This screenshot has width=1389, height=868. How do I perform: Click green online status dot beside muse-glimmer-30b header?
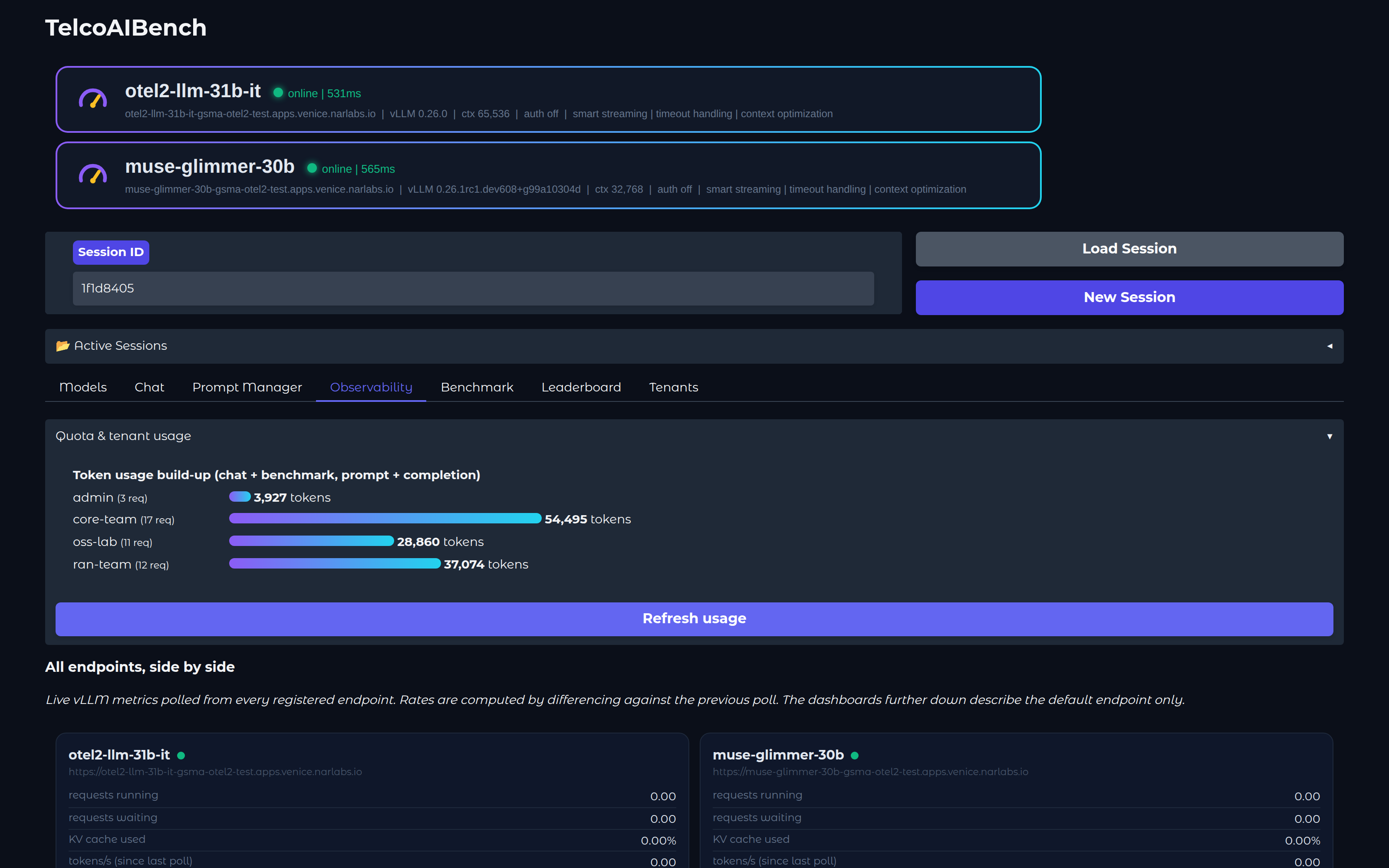click(x=312, y=168)
